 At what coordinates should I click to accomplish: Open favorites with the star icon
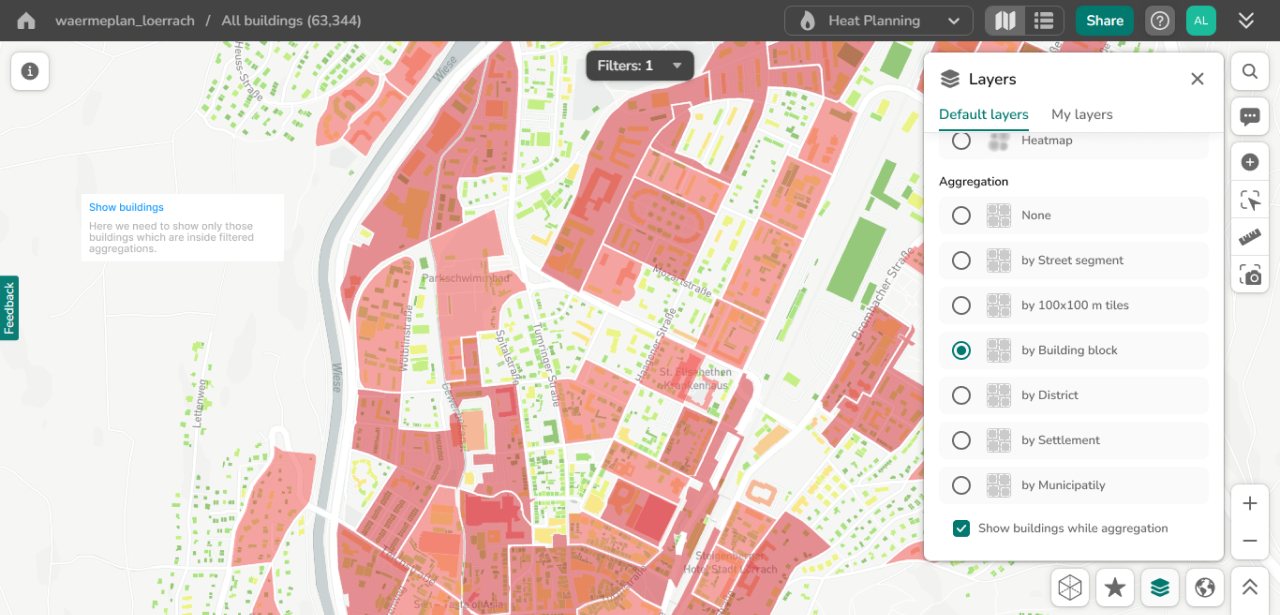1113,587
